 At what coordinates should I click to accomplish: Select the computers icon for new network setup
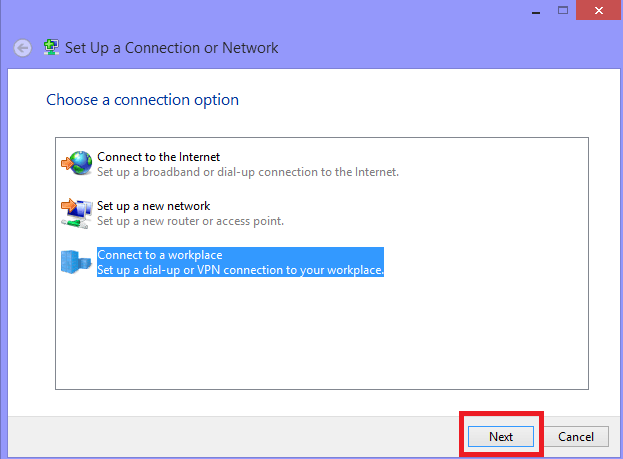coord(77,213)
